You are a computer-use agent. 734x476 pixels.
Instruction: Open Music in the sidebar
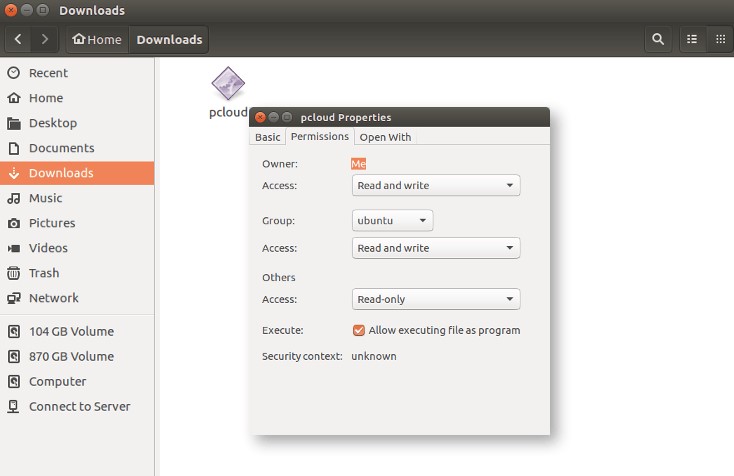(77, 198)
